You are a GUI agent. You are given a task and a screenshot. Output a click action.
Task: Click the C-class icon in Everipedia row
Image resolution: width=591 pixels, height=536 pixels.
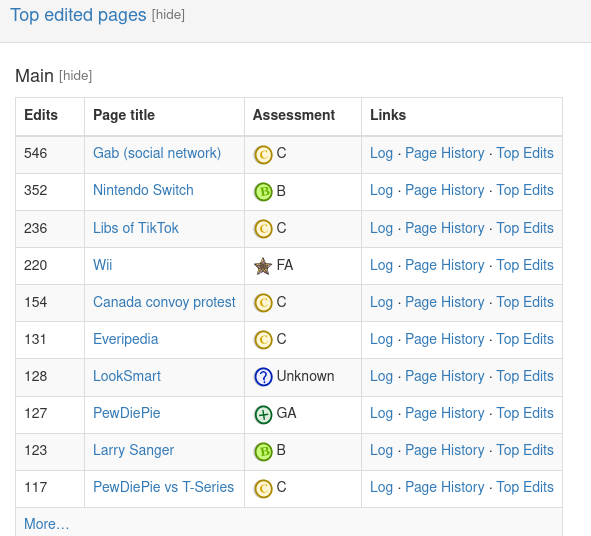[x=263, y=340]
